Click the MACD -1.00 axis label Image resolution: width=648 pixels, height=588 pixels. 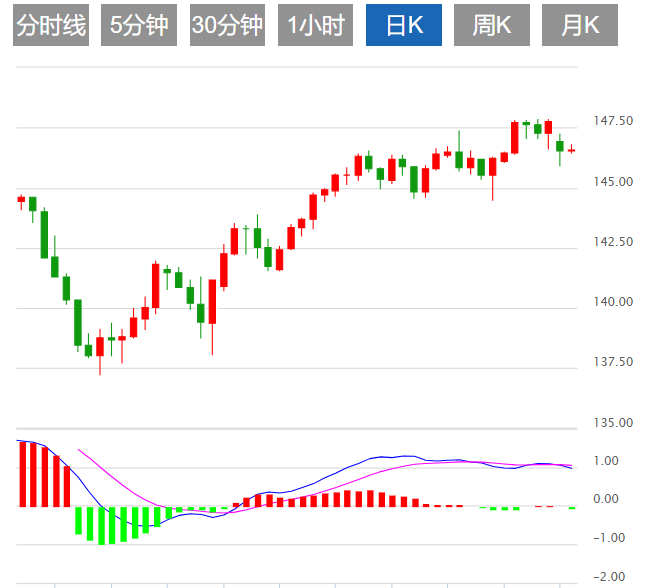point(609,538)
